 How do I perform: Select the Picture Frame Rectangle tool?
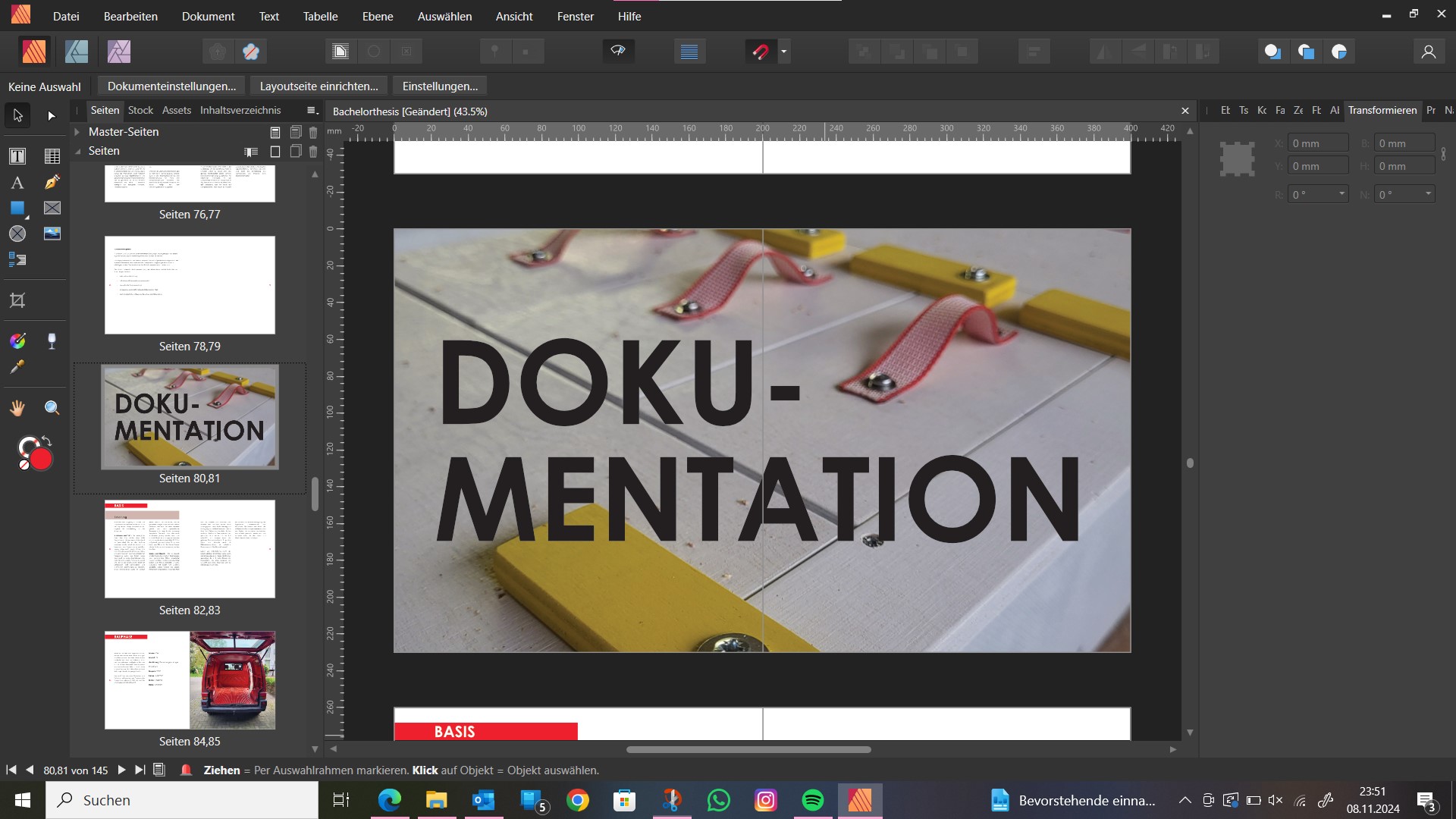tap(52, 208)
